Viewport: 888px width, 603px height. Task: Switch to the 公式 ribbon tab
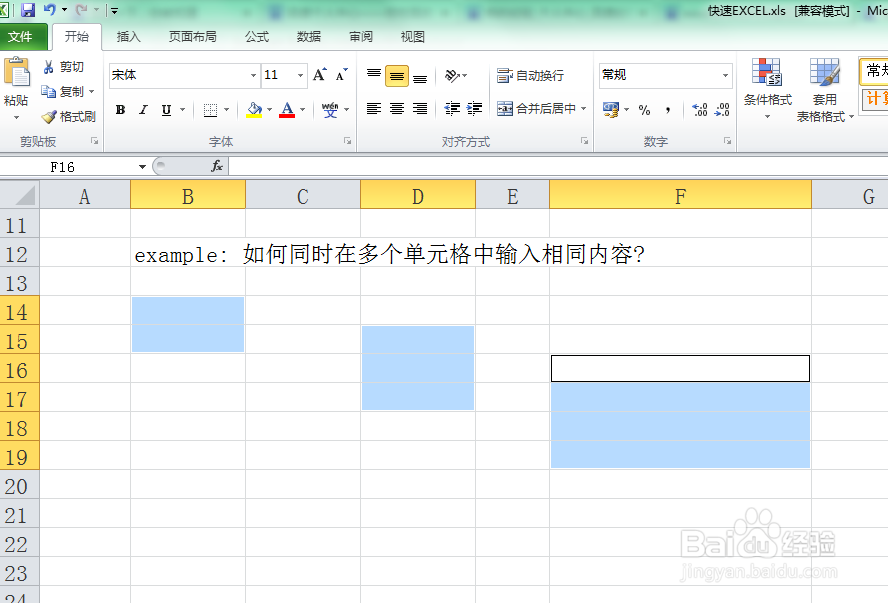[x=257, y=37]
